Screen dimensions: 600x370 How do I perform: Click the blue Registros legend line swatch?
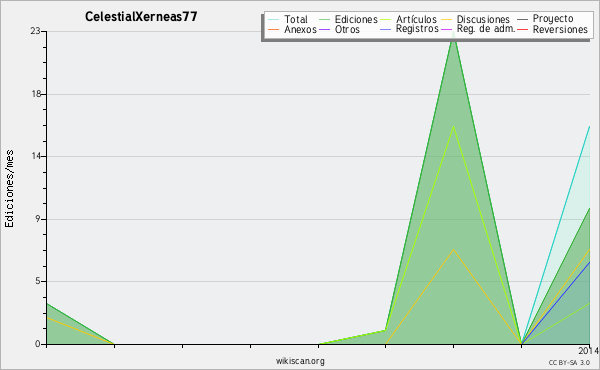pyautogui.click(x=386, y=29)
